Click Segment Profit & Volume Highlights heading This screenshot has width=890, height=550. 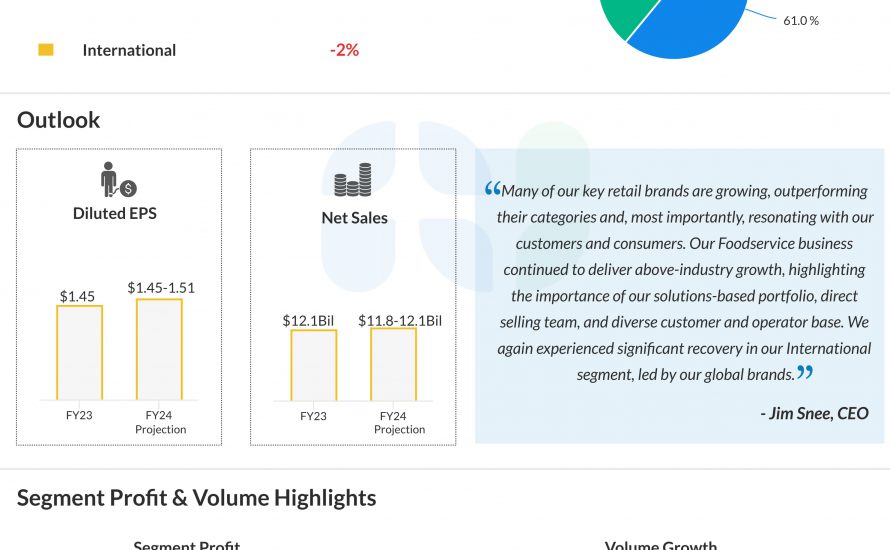click(x=197, y=498)
